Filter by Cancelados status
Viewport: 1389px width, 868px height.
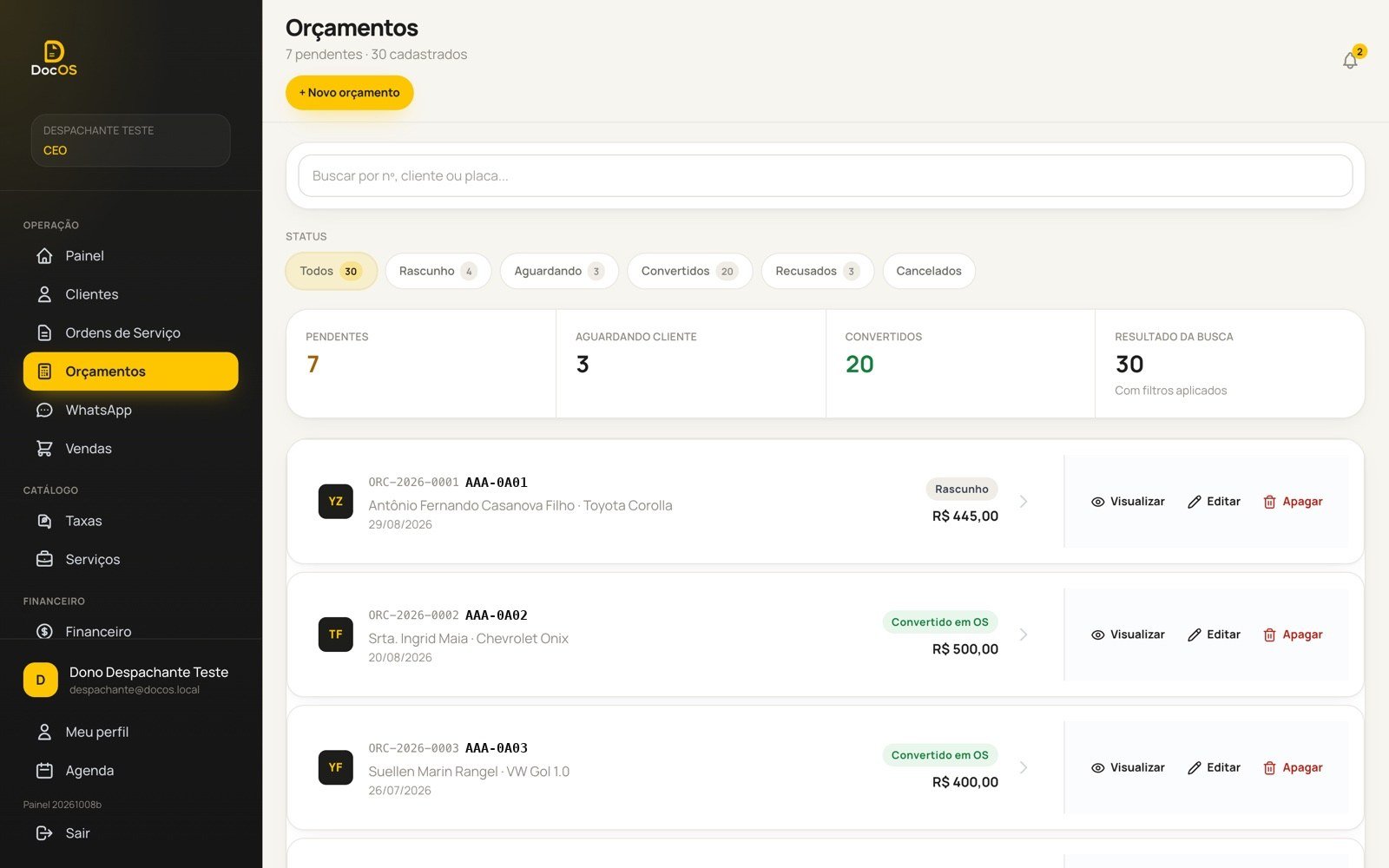click(929, 271)
